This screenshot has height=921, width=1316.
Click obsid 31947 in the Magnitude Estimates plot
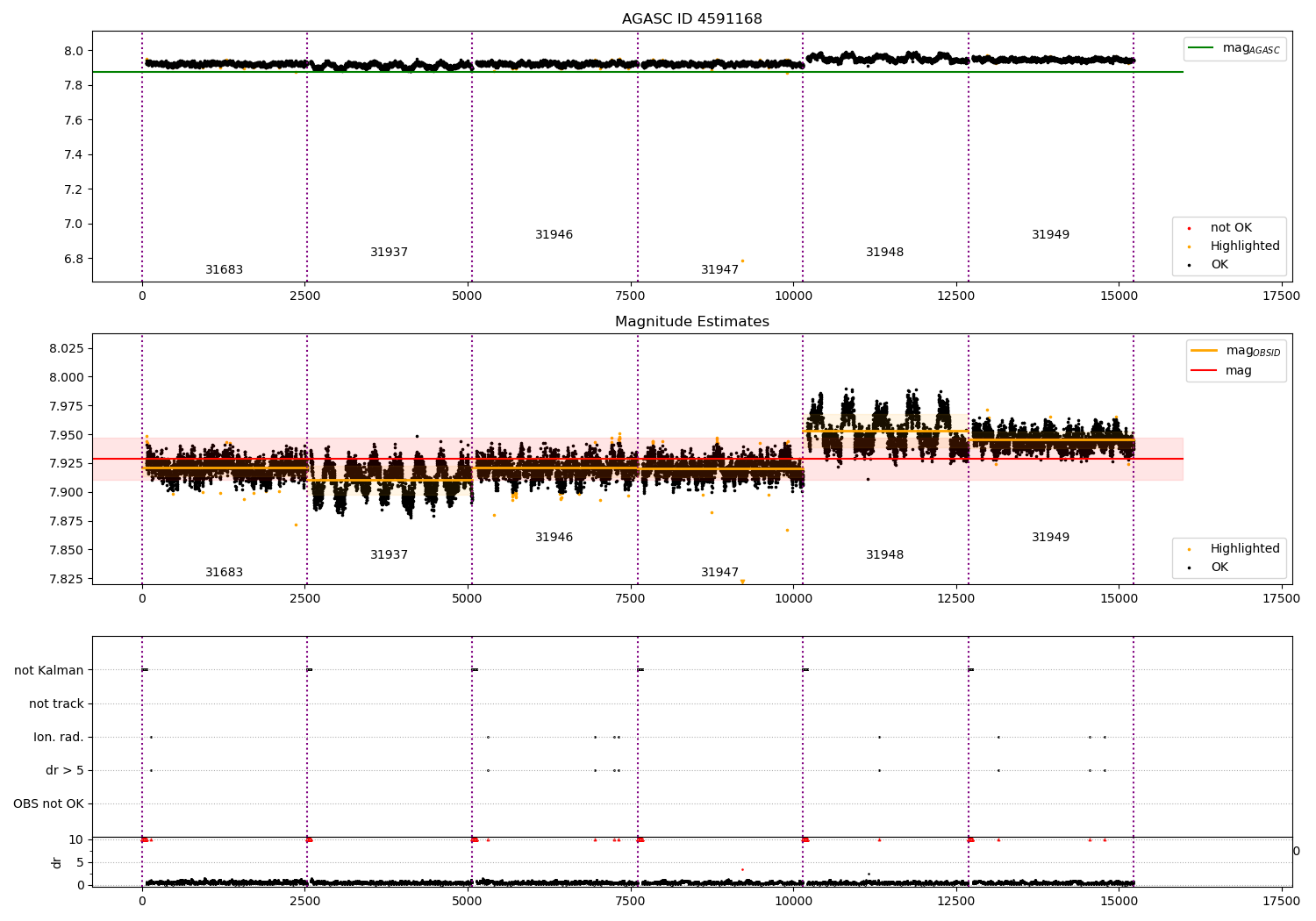[720, 573]
